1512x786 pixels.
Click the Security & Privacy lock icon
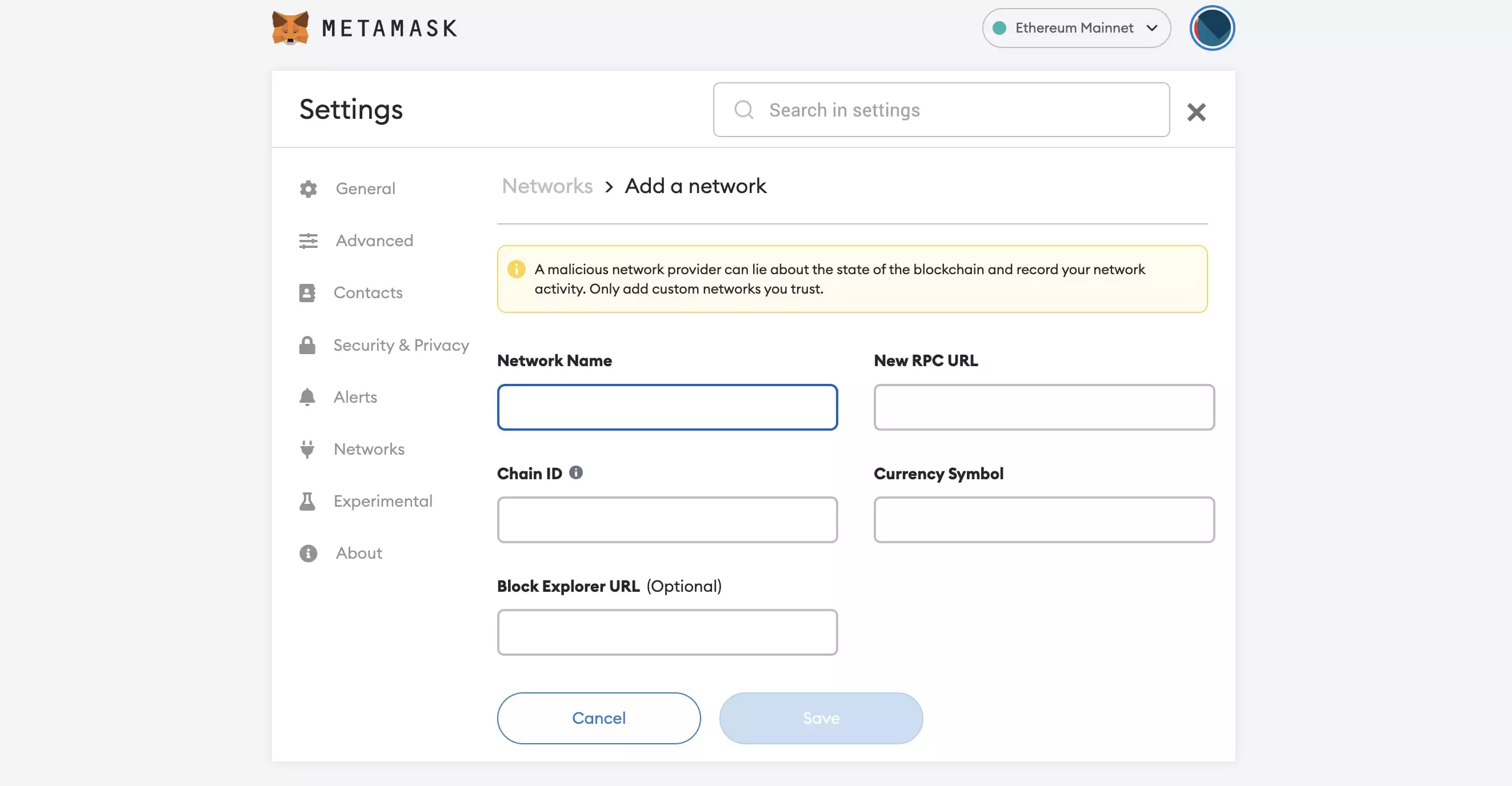[307, 345]
